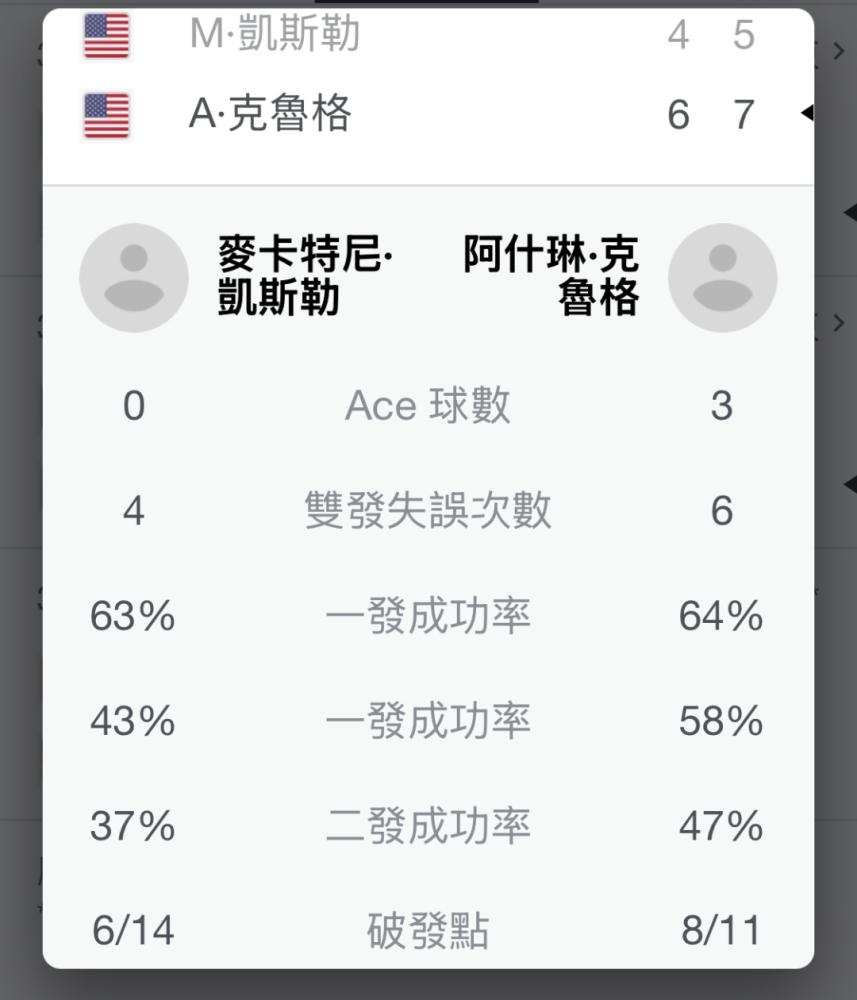Click the 64% first serve value
Screen dimensions: 857x1000
(x=721, y=615)
